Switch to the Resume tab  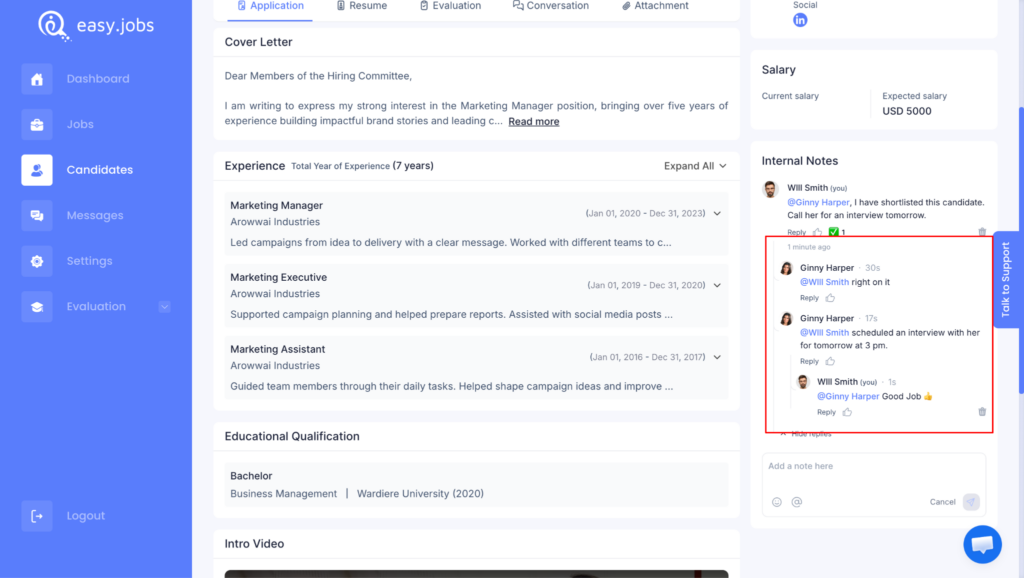pyautogui.click(x=361, y=6)
